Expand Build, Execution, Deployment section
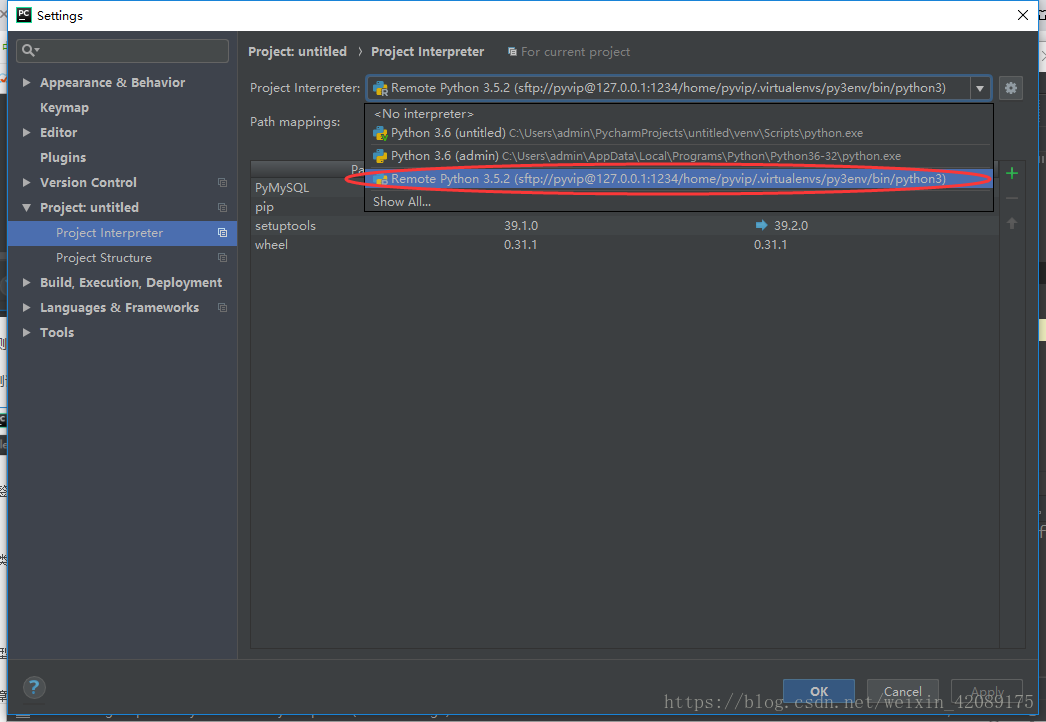 [27, 282]
